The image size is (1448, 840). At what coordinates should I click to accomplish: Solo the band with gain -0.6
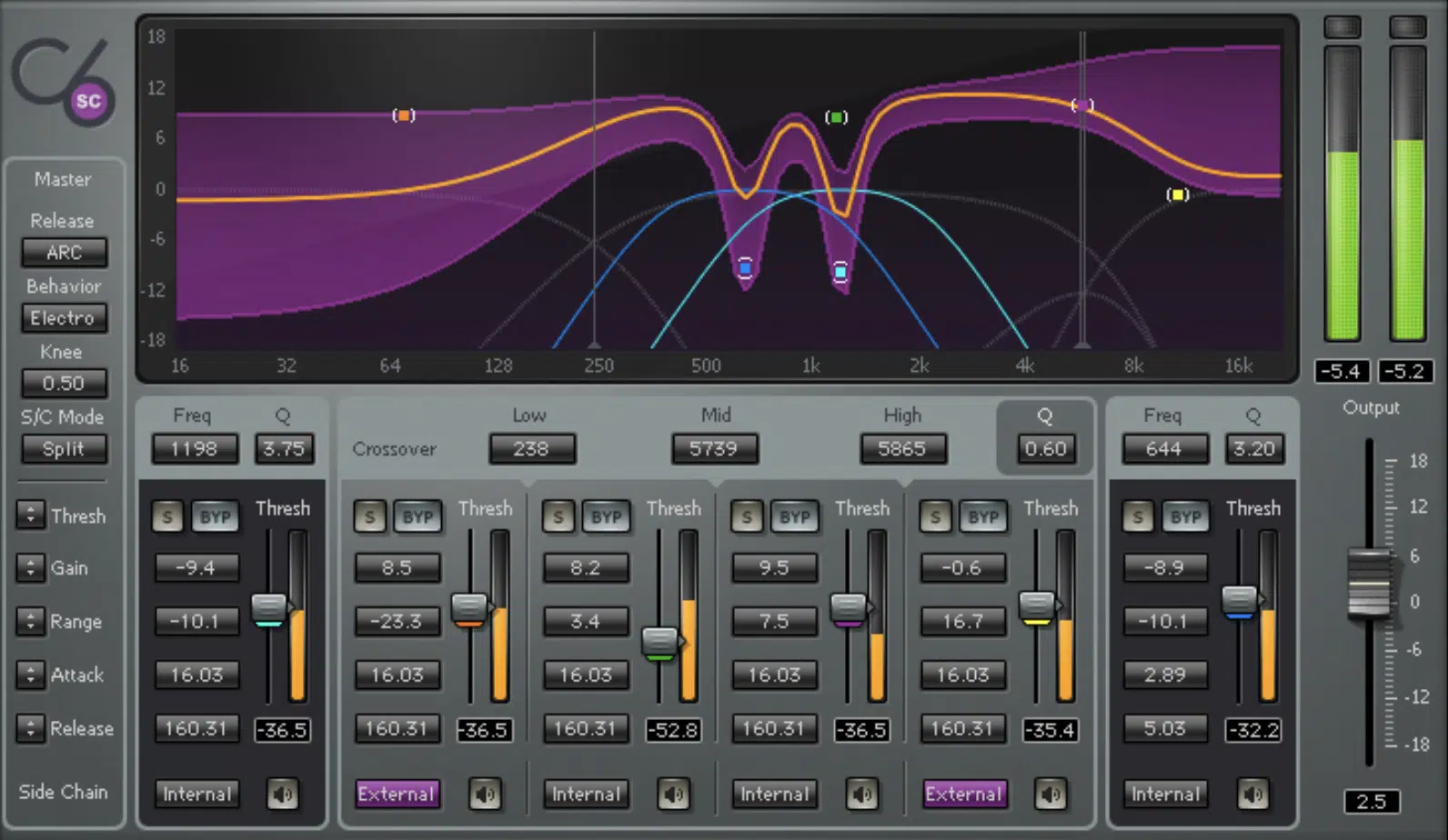[x=935, y=517]
